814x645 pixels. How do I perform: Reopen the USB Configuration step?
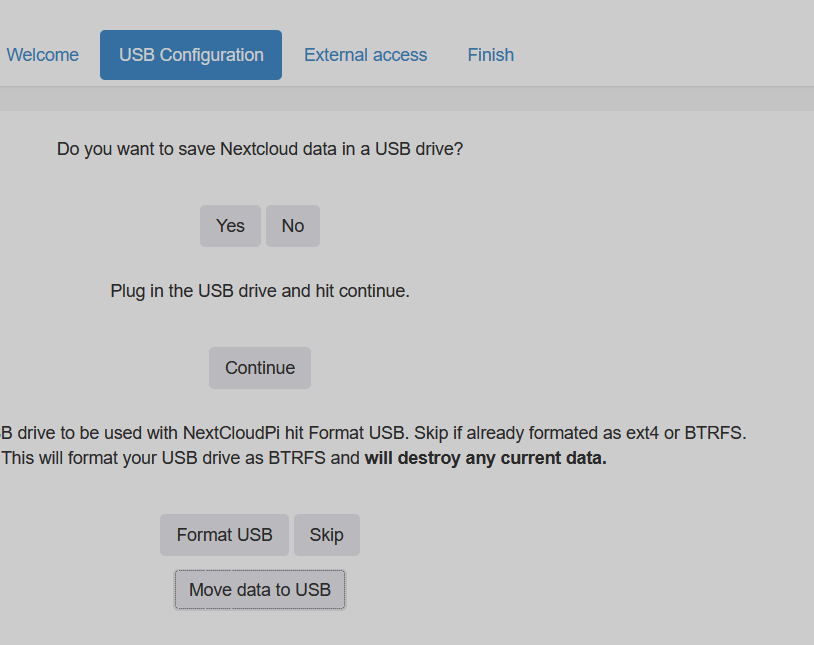pyautogui.click(x=190, y=55)
